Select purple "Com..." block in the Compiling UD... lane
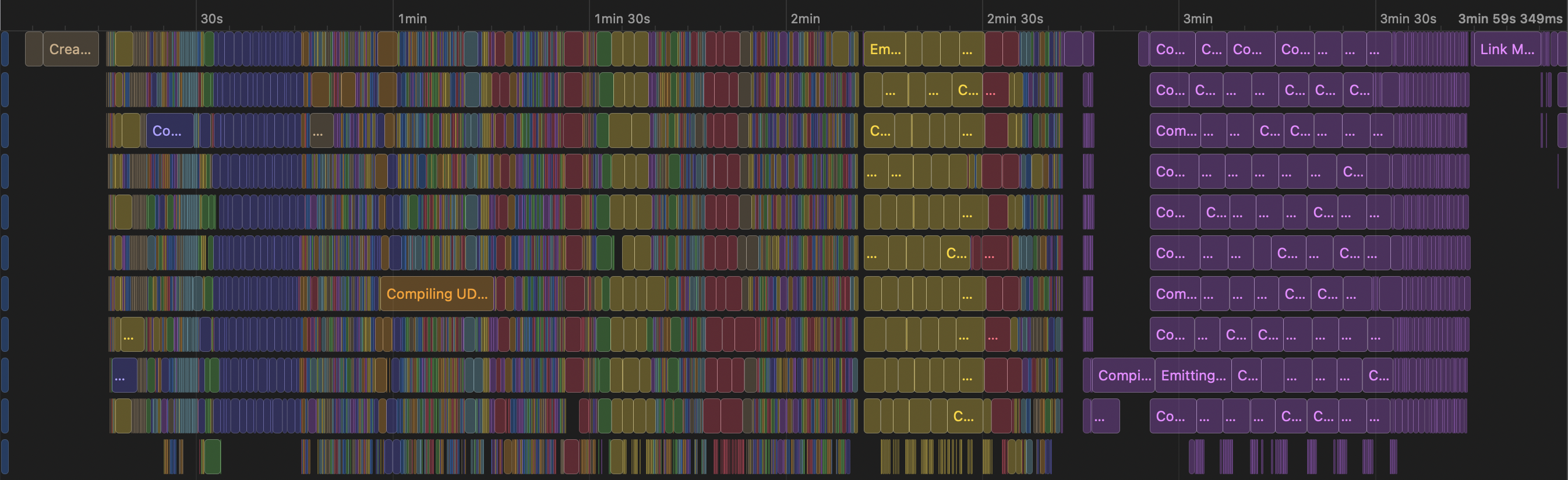Viewport: 1568px width, 480px height. tap(1175, 294)
